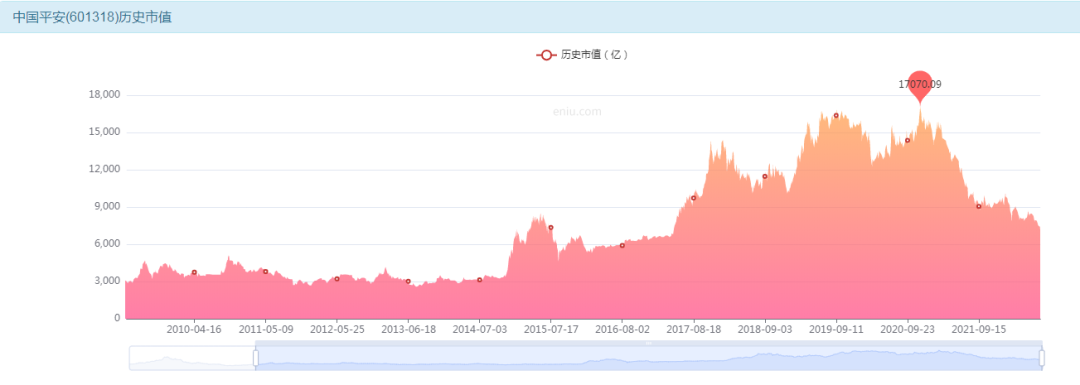
Task: Select the data point above 2020-09-23
Action: coord(907,141)
